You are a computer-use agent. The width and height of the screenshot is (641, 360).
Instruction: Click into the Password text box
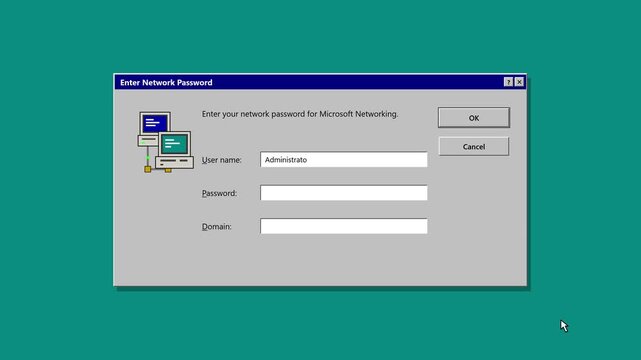[343, 193]
